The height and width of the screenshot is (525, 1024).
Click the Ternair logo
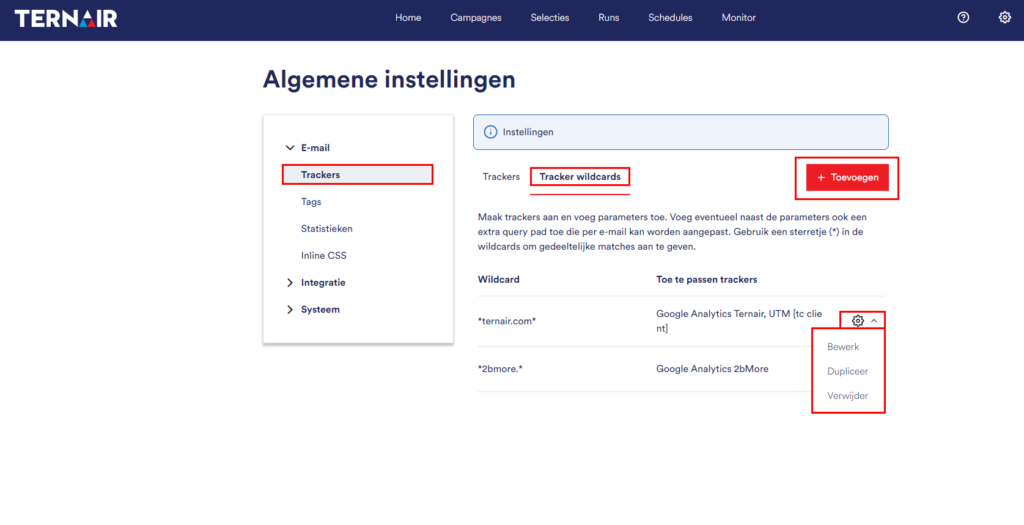[x=66, y=18]
